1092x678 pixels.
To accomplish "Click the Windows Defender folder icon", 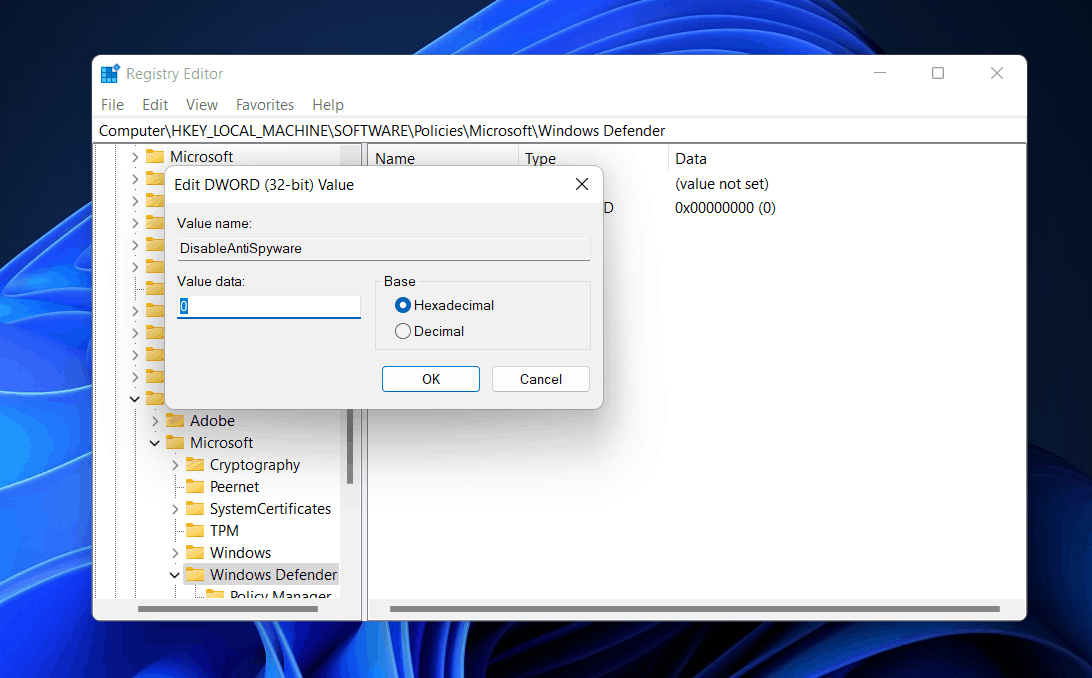I will [195, 575].
